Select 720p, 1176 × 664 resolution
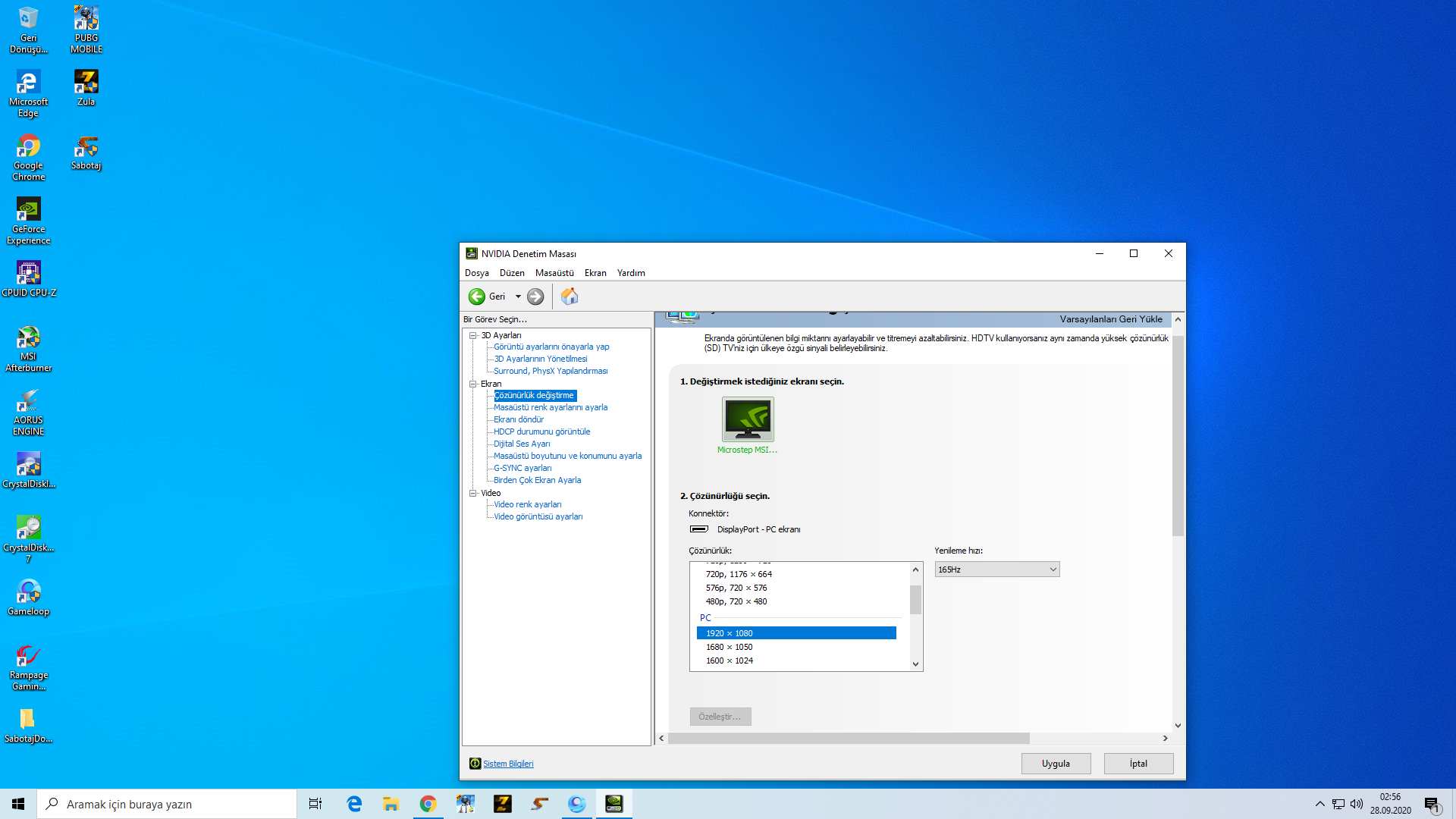The image size is (1456, 819). (x=796, y=574)
